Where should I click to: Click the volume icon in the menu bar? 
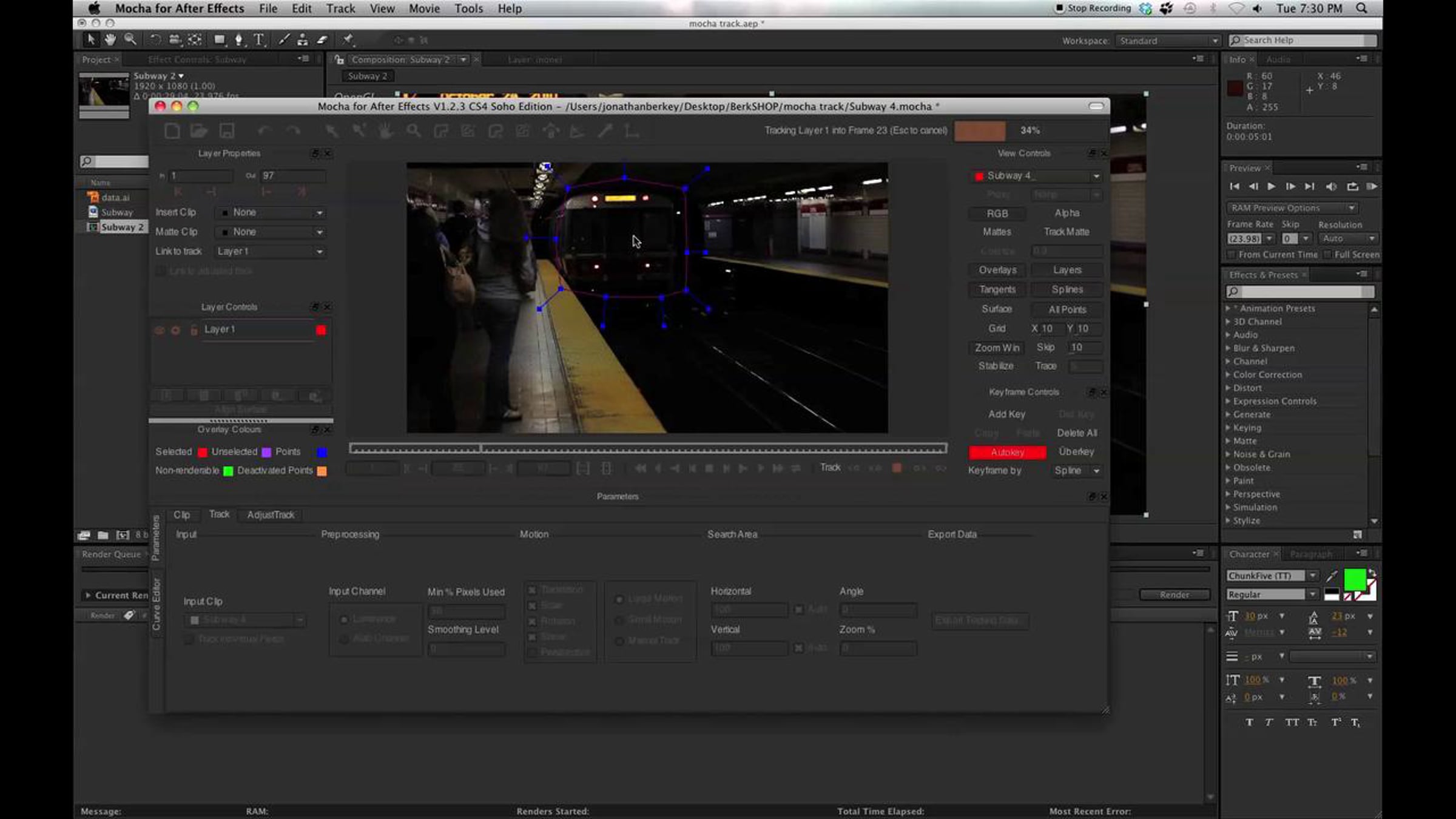[x=1257, y=8]
